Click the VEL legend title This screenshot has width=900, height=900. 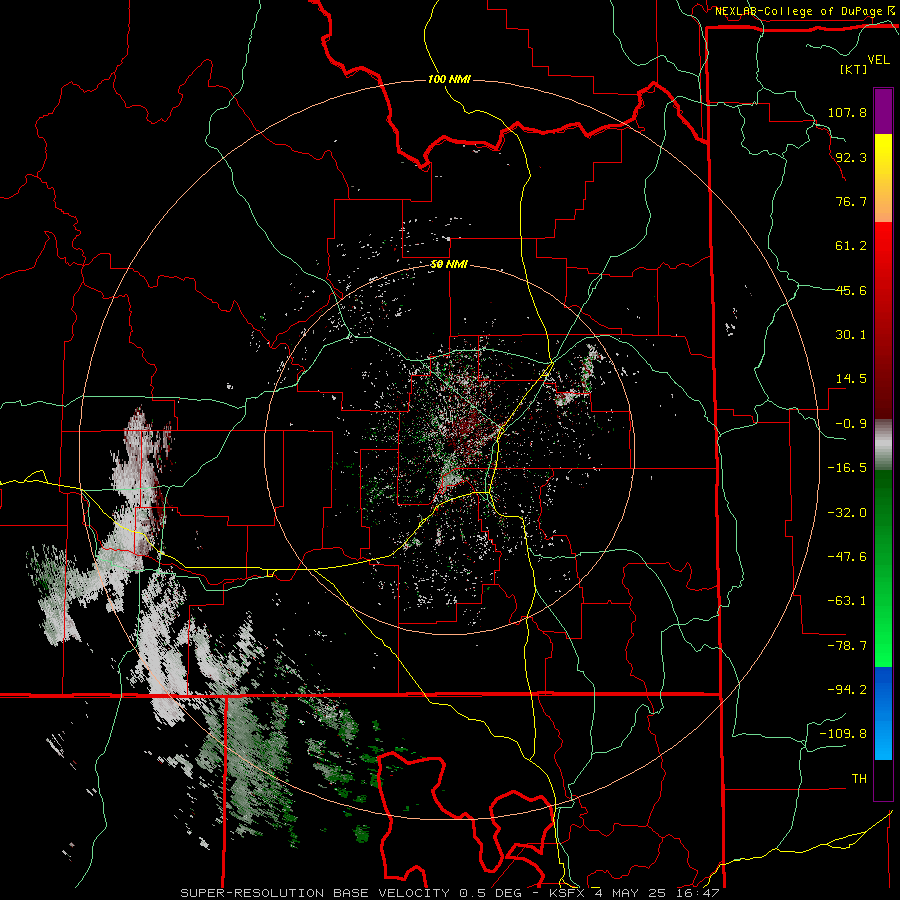click(x=878, y=60)
